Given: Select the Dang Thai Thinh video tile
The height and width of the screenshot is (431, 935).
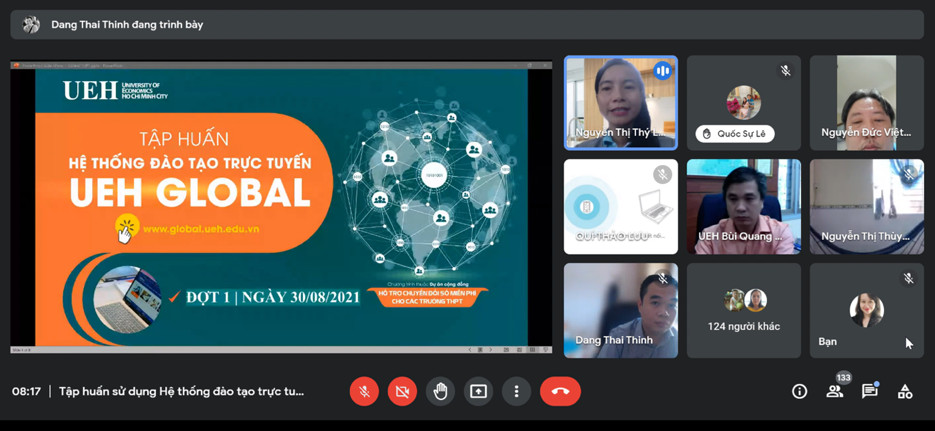Looking at the screenshot, I should pos(620,310).
